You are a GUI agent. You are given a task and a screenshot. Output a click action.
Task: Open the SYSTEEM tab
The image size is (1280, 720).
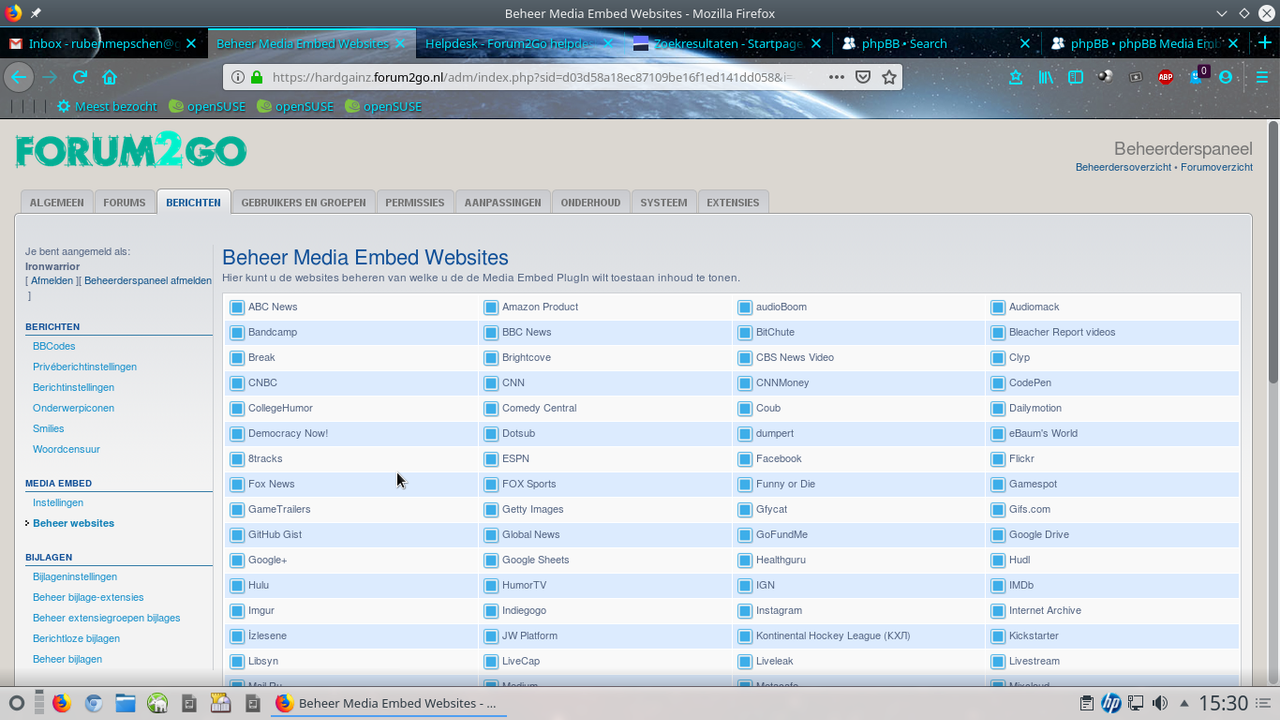(x=664, y=202)
